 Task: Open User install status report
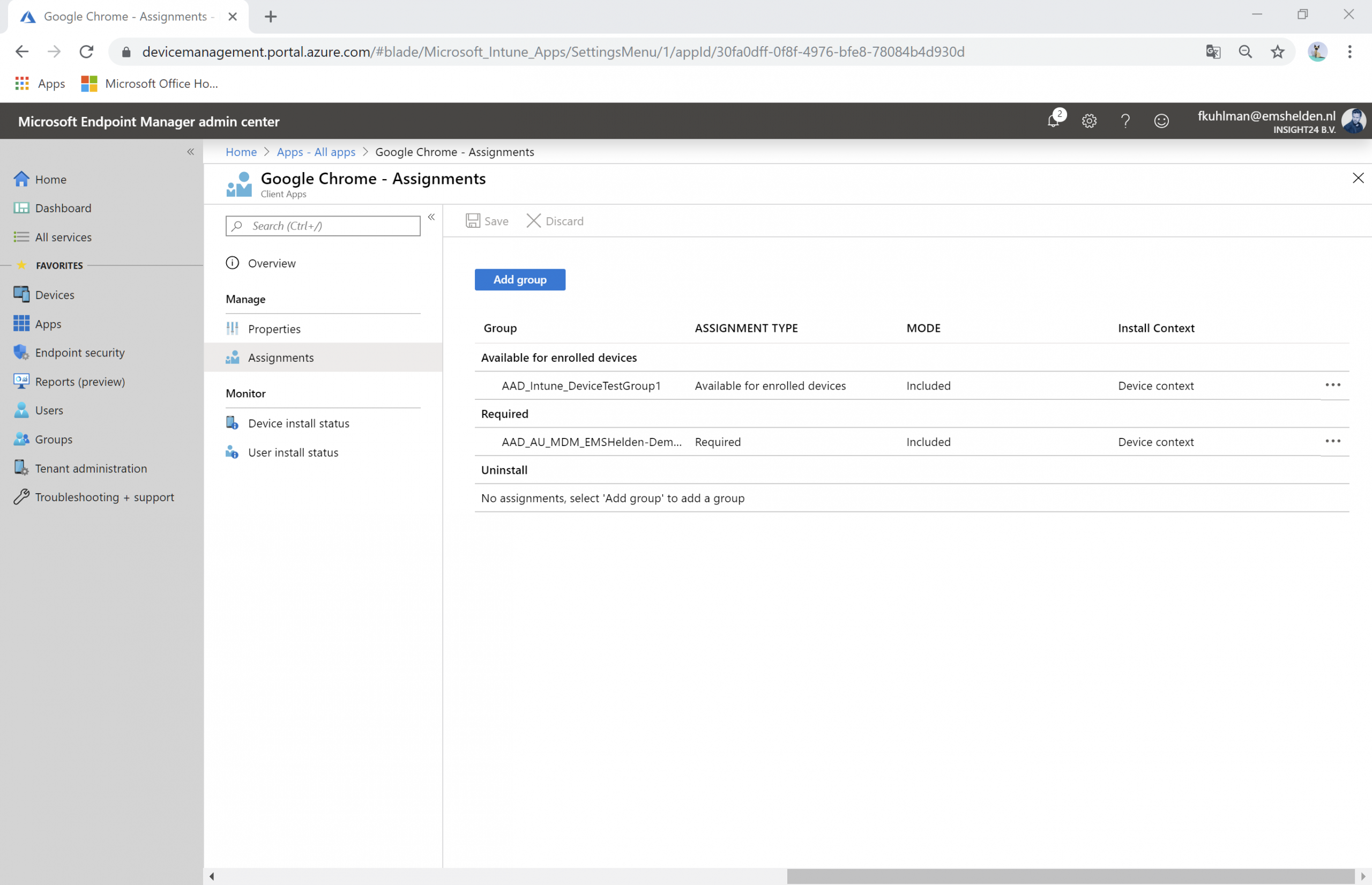coord(293,453)
